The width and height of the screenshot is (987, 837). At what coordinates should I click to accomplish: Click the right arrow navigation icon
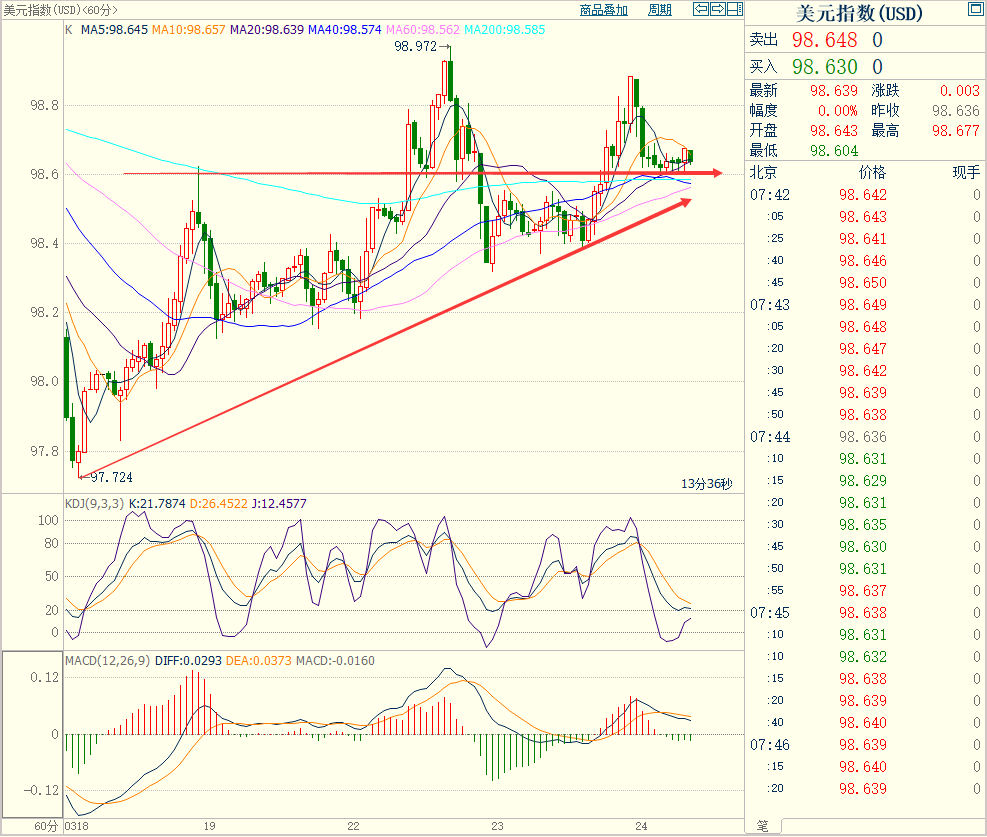[718, 10]
